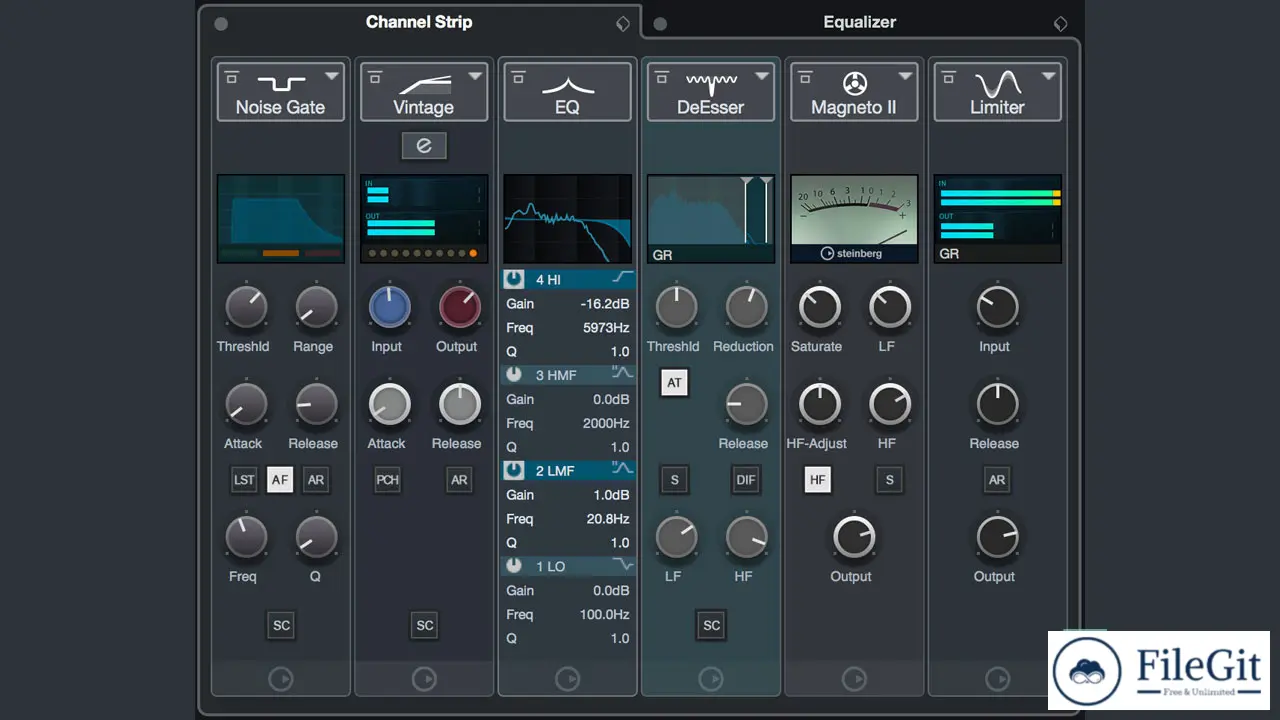The image size is (1280, 720).
Task: Open the Vintage compressor module dropdown arrow
Action: click(475, 76)
